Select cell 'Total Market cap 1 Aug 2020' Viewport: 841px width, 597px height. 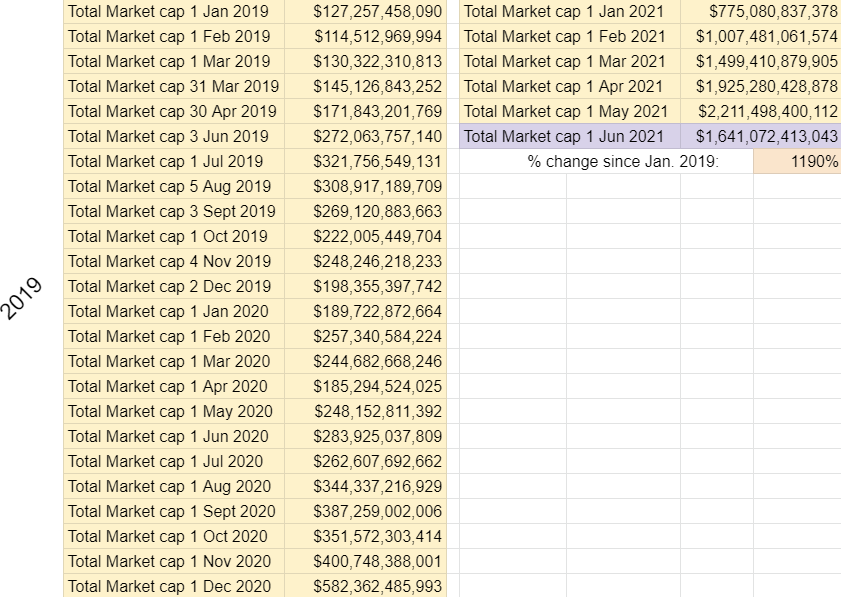pyautogui.click(x=174, y=487)
